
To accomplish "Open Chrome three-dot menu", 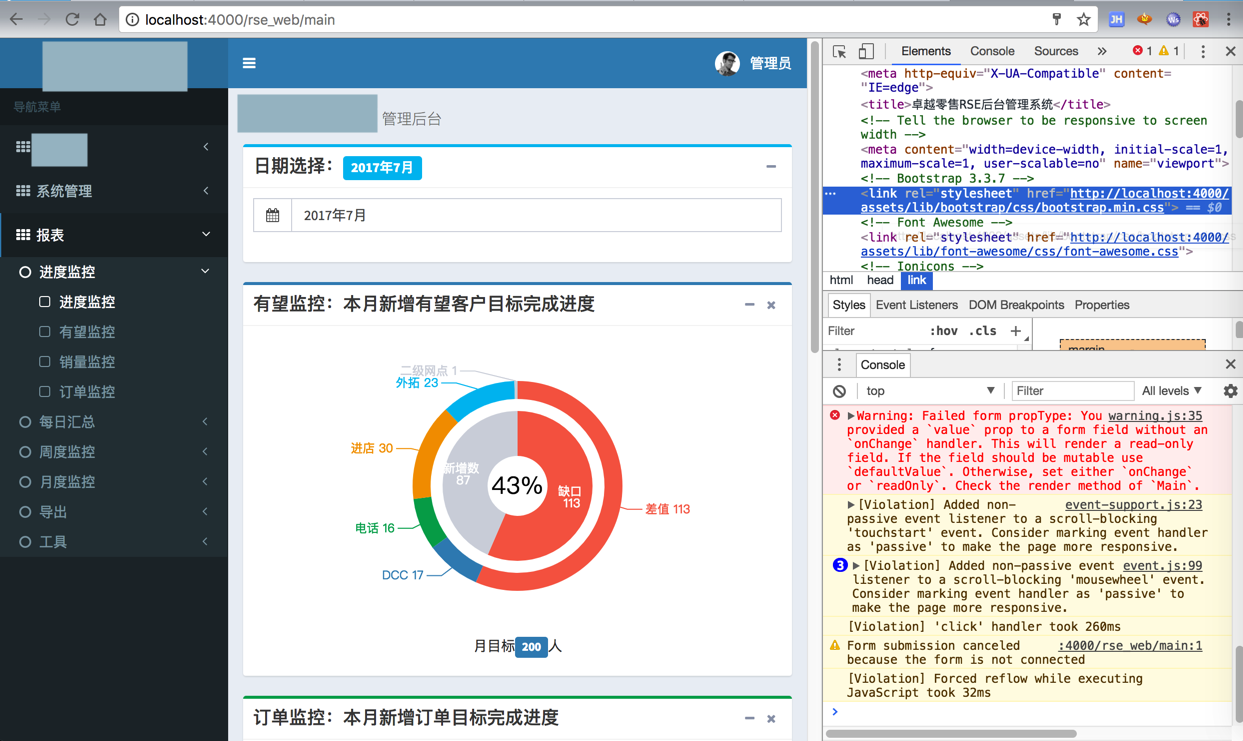I will coord(1229,19).
